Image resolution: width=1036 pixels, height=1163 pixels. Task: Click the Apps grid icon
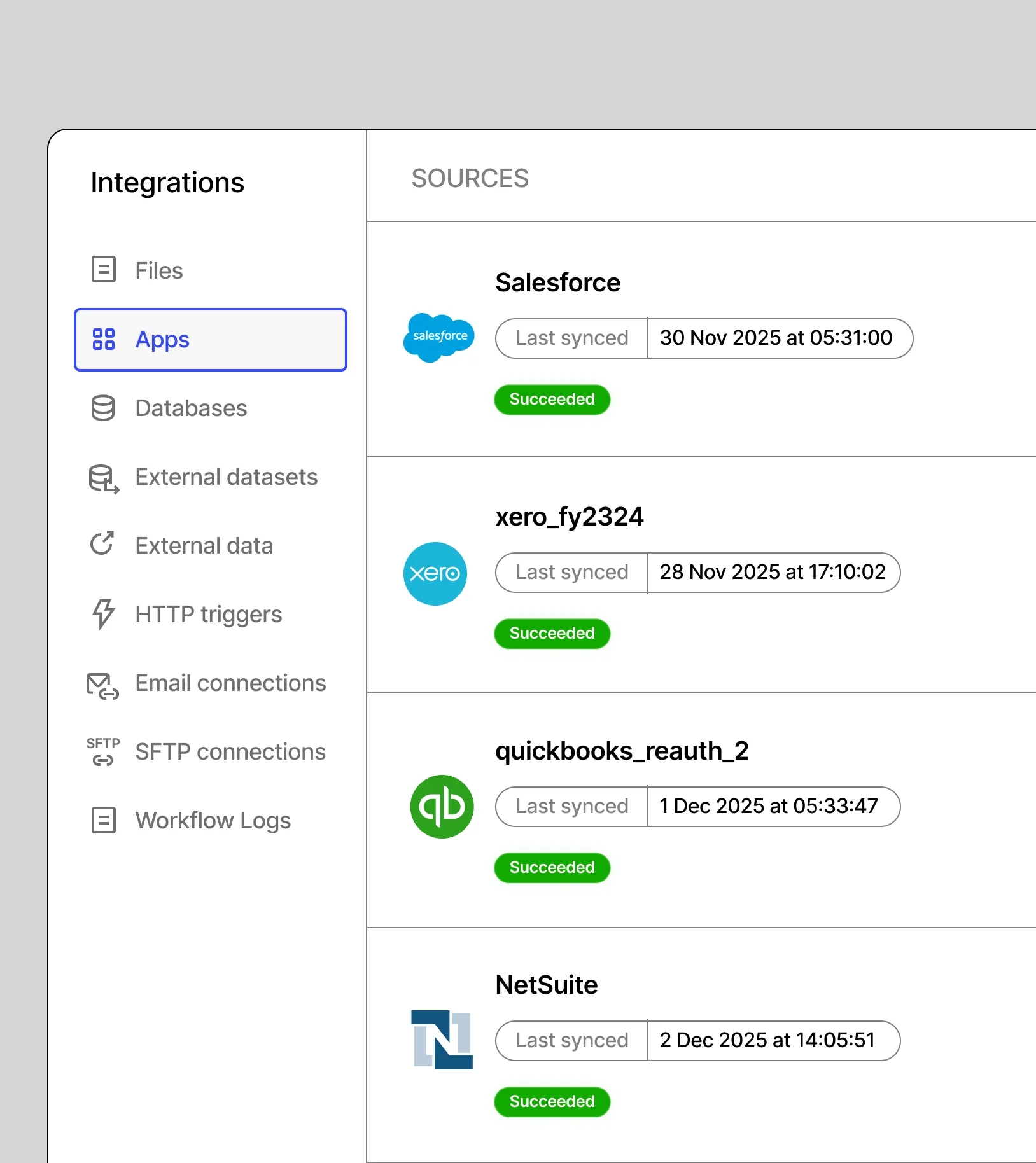tap(103, 339)
